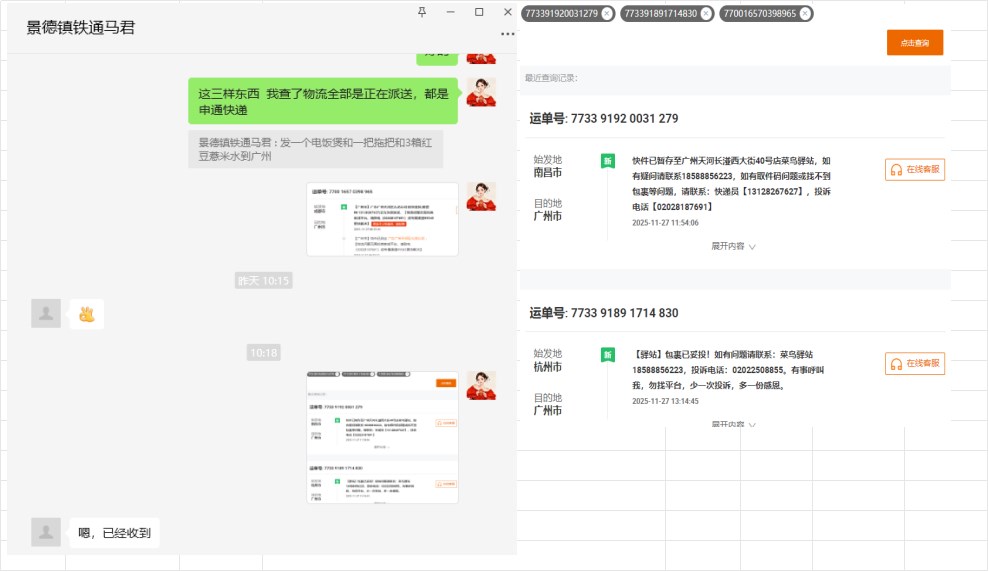Click the gray avatar beside 嗯，已经收到
The image size is (989, 572).
click(x=46, y=532)
